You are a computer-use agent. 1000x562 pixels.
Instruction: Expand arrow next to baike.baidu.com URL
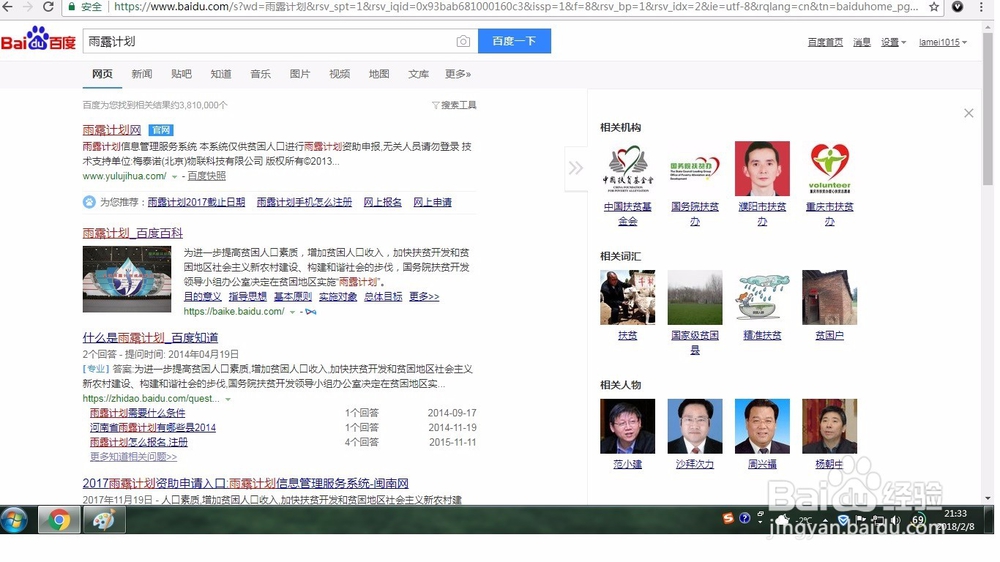point(292,312)
